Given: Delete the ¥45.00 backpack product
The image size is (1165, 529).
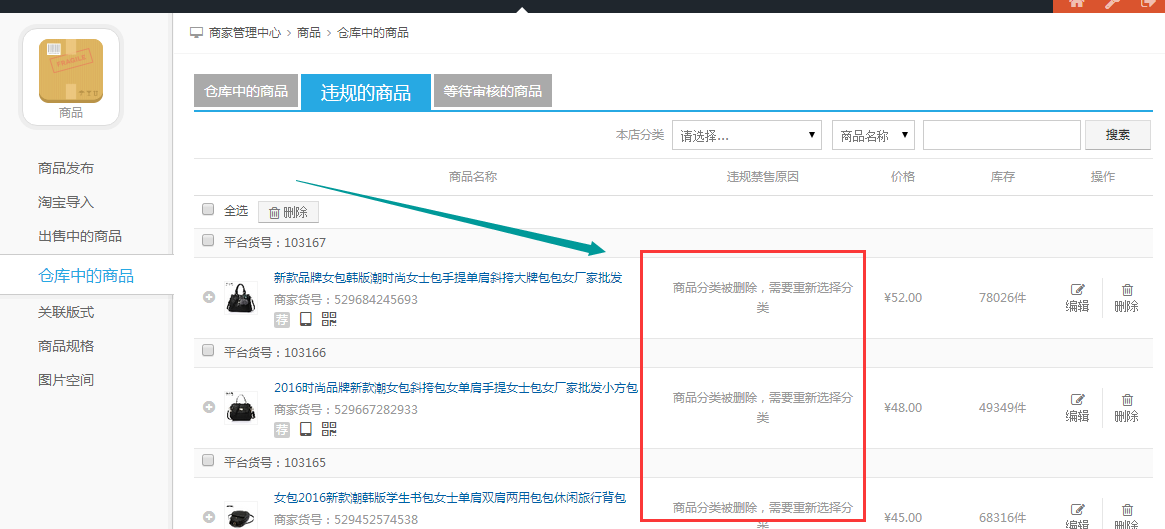Looking at the screenshot, I should tap(1126, 516).
